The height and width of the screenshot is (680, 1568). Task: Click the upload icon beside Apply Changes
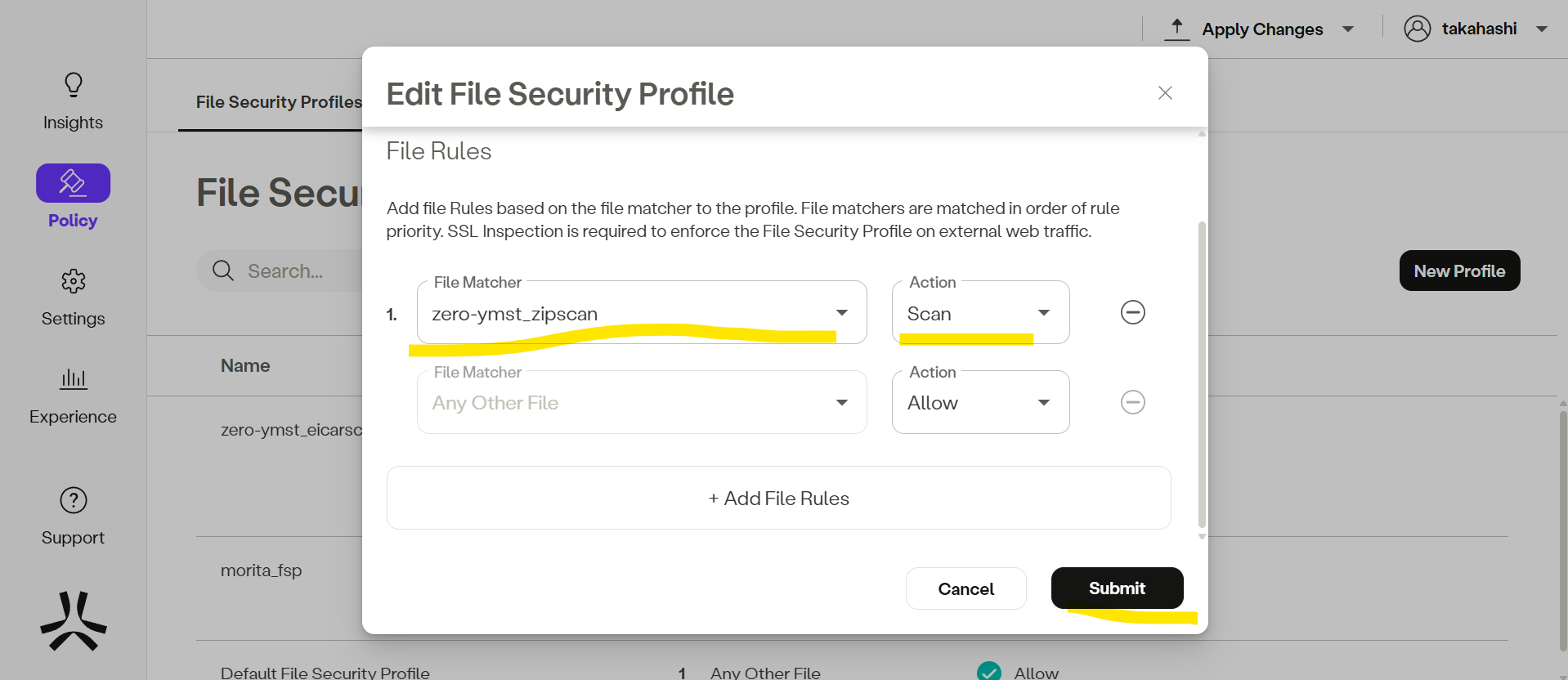pyautogui.click(x=1176, y=29)
